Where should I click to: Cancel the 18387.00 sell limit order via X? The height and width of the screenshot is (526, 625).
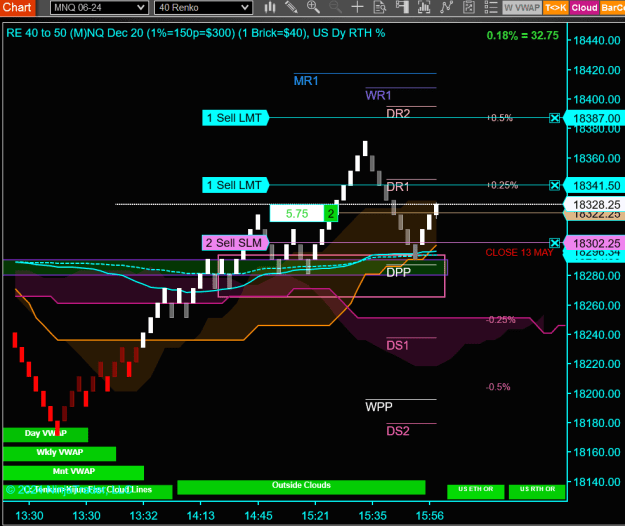click(554, 118)
